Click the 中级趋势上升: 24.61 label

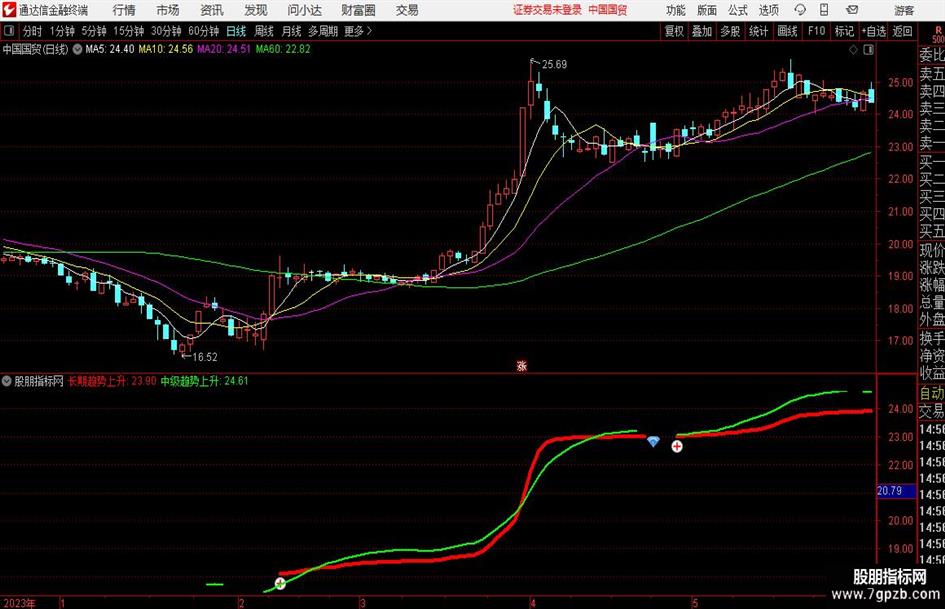(204, 380)
